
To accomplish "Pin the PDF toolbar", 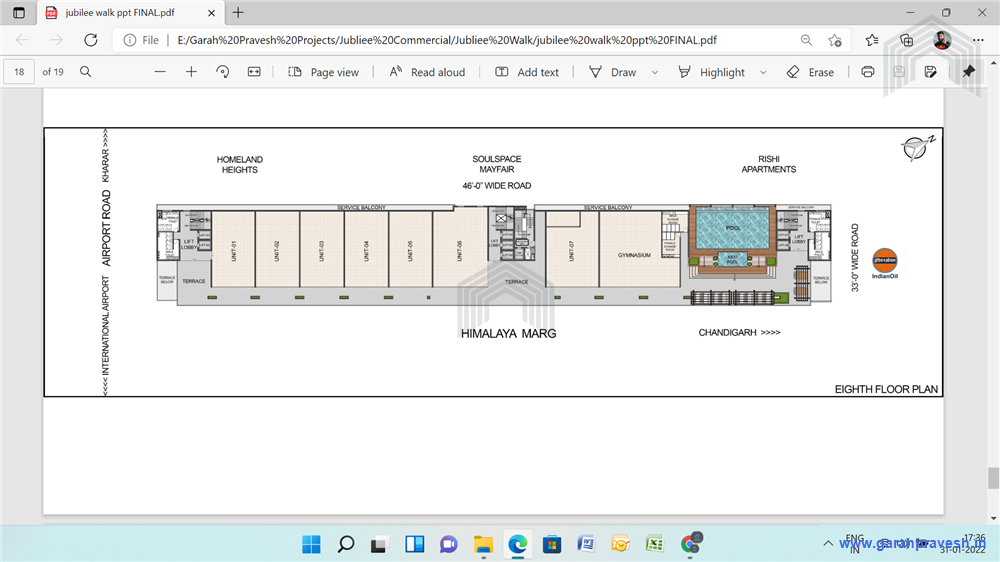I will [x=968, y=72].
